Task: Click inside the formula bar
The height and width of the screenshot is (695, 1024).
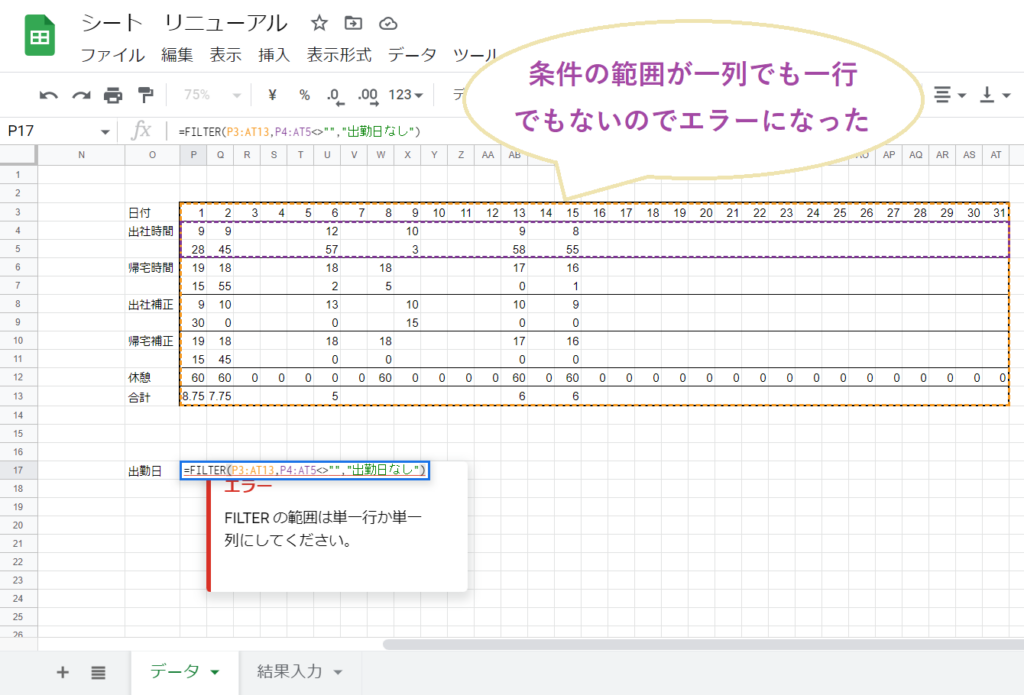Action: pos(300,129)
